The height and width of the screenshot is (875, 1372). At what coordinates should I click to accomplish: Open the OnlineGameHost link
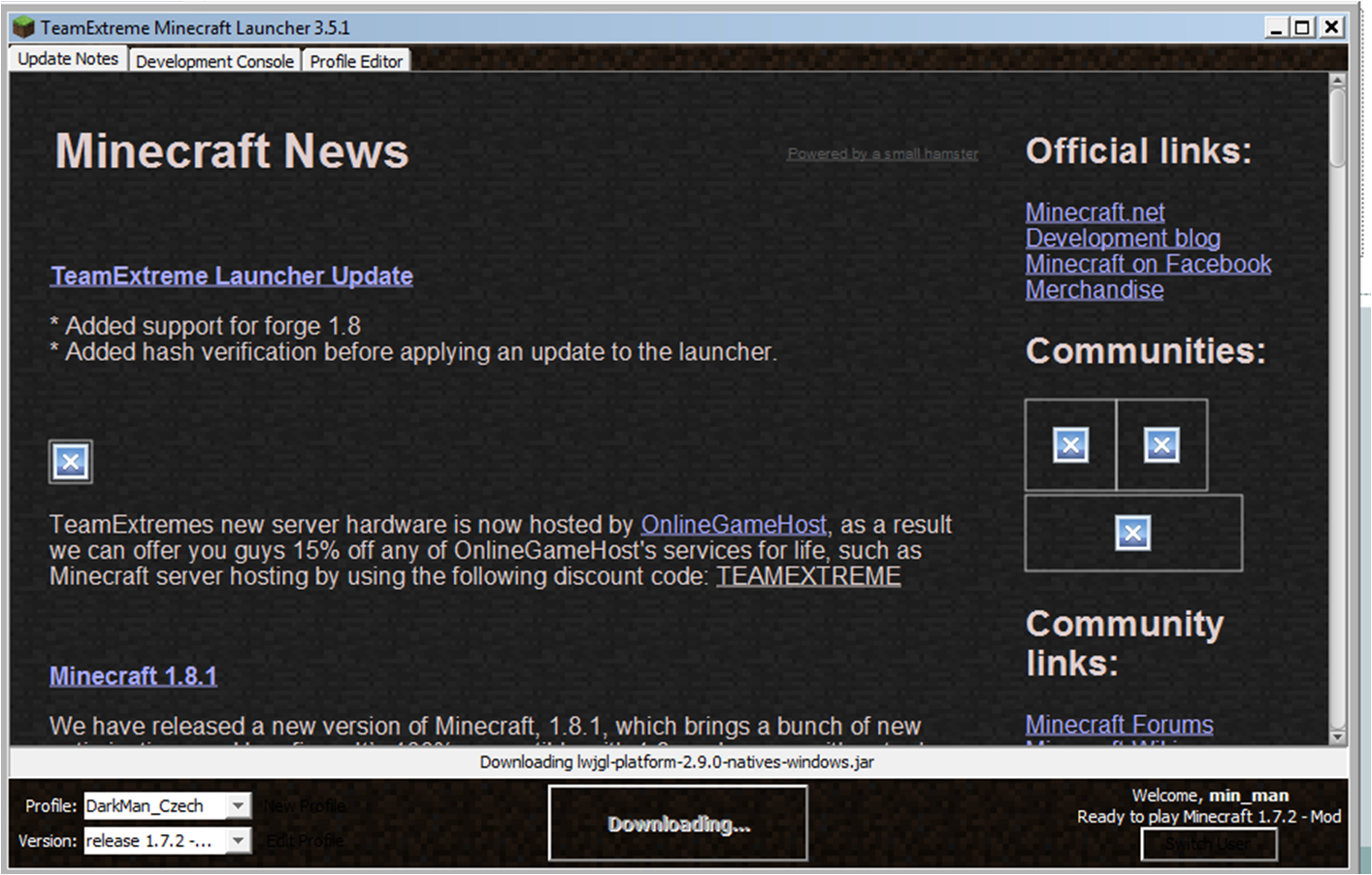734,525
